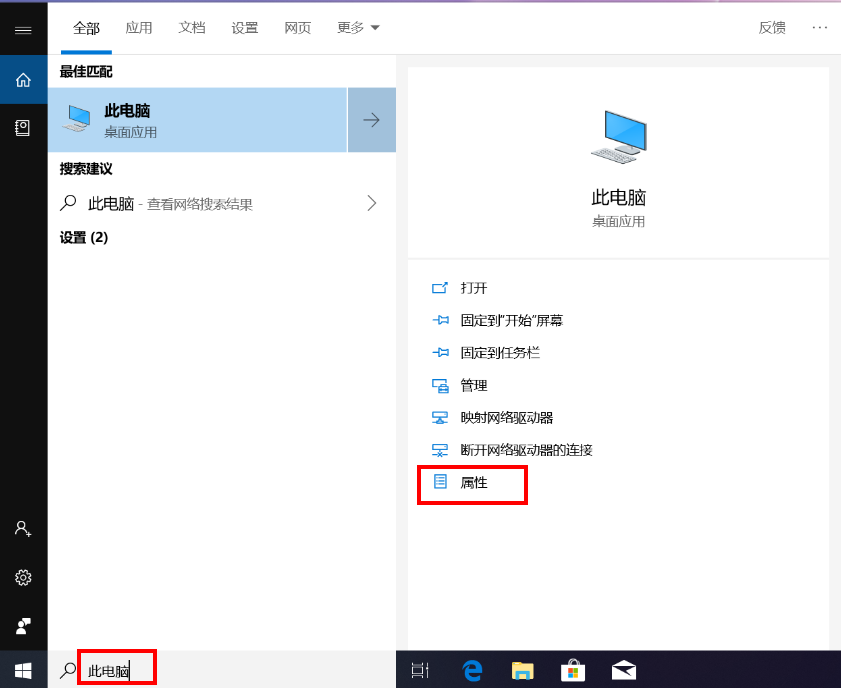This screenshot has height=688, width=841.
Task: Open File Explorer from taskbar
Action: (523, 670)
